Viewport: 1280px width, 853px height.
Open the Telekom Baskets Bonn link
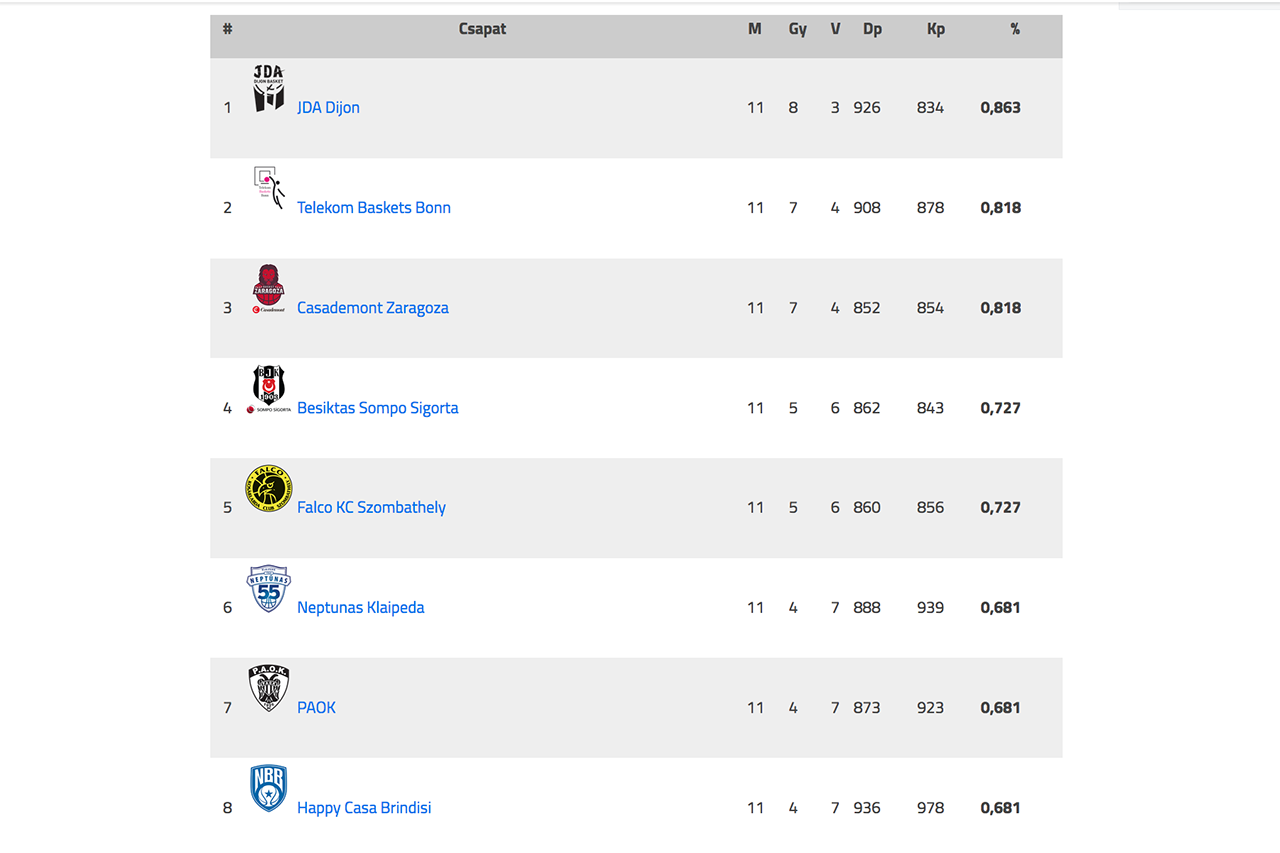[374, 208]
